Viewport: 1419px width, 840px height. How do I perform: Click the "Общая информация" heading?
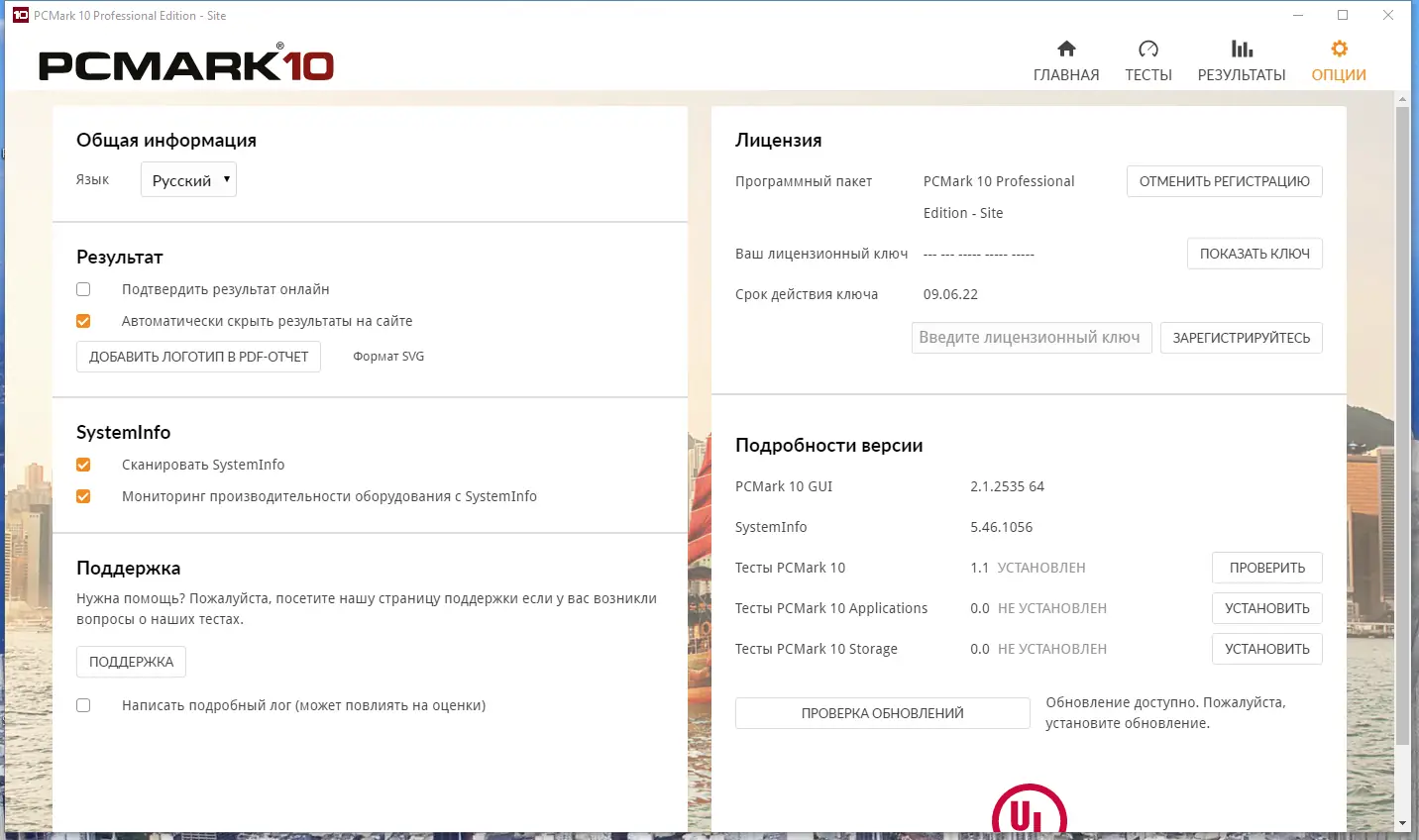pyautogui.click(x=166, y=141)
